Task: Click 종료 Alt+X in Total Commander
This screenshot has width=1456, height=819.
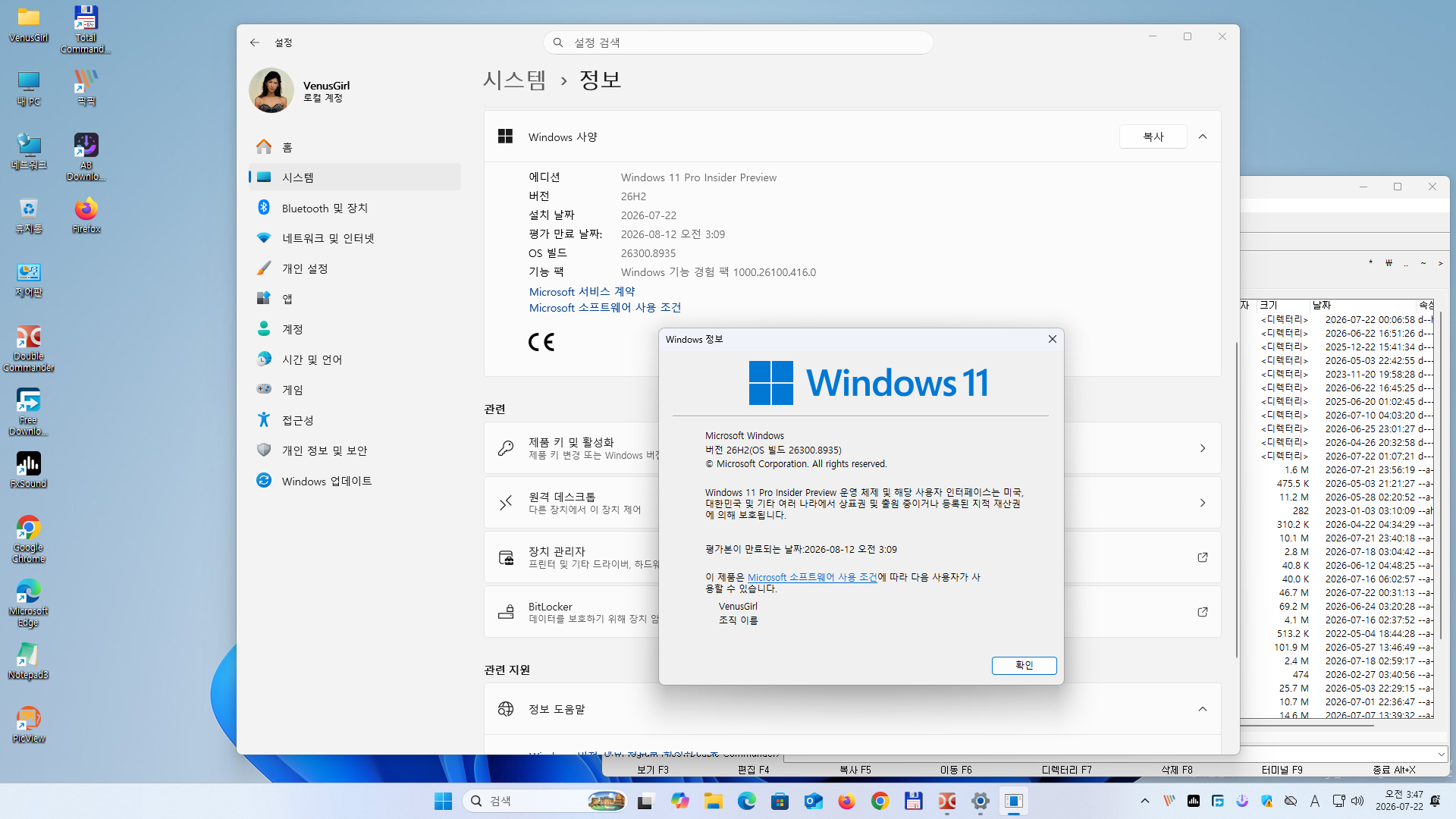Action: point(1394,770)
